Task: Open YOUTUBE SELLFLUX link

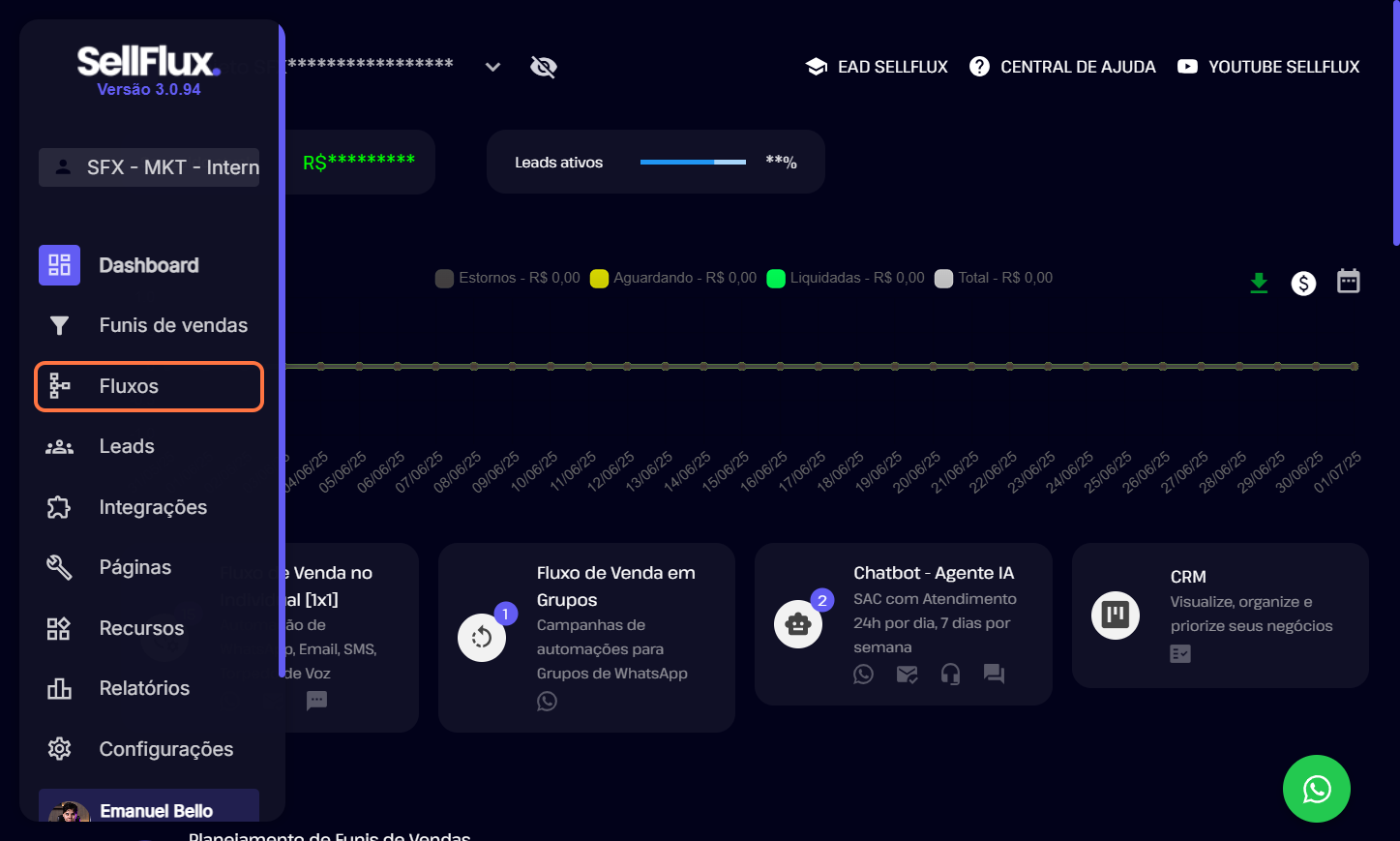Action: 1268,67
